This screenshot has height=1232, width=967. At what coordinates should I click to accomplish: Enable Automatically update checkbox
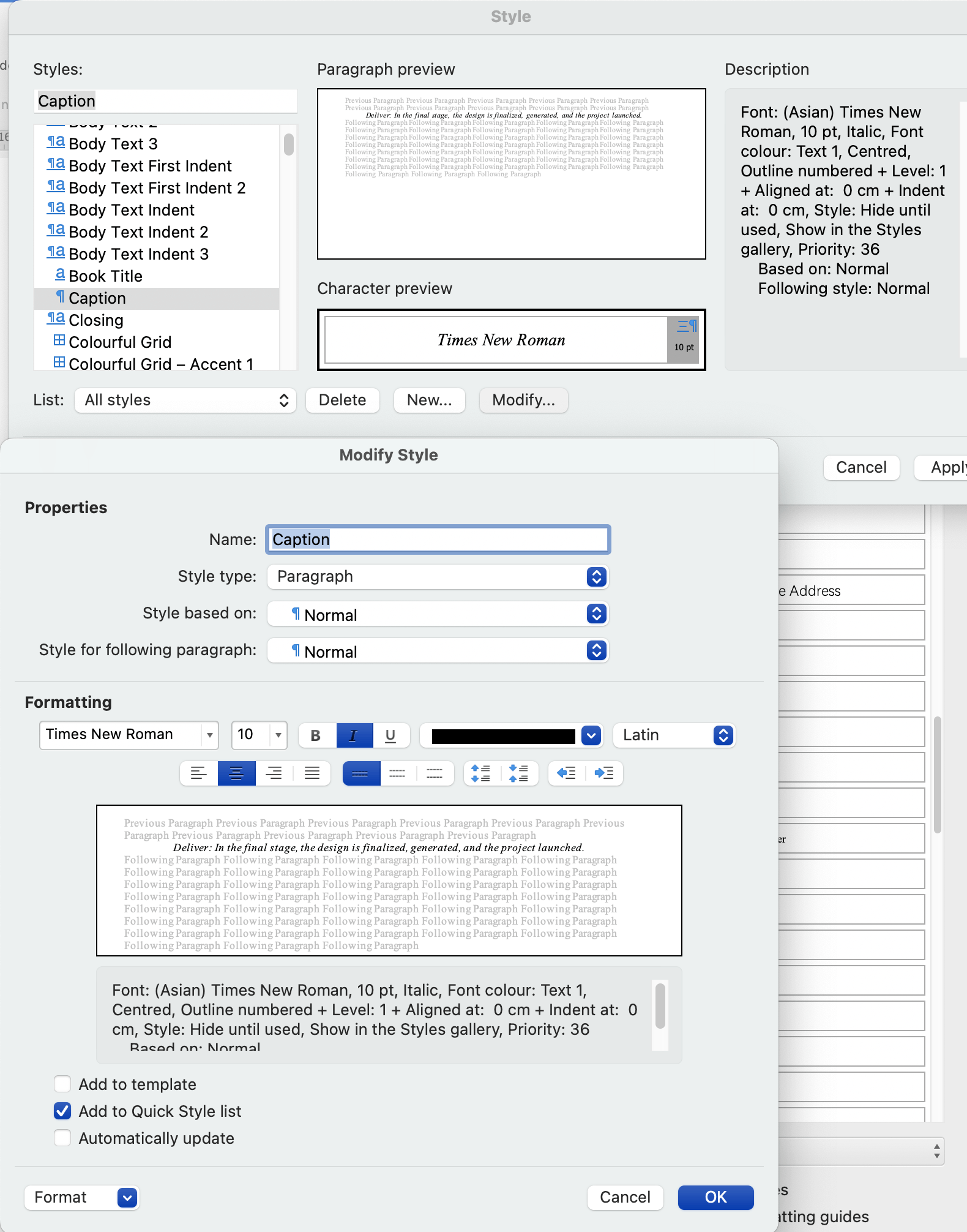pos(62,1138)
